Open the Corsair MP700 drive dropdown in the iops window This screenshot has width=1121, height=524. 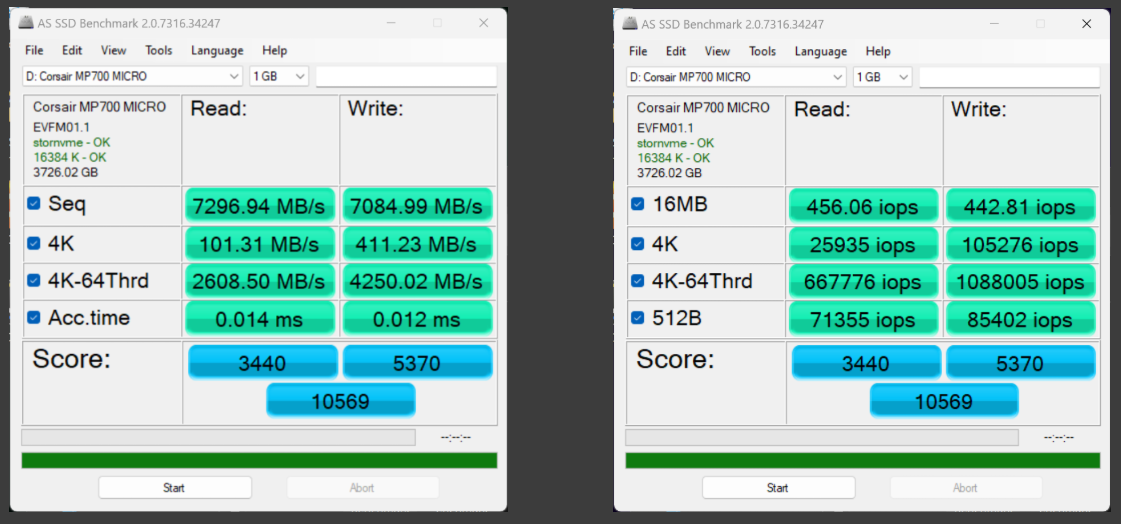tap(736, 77)
